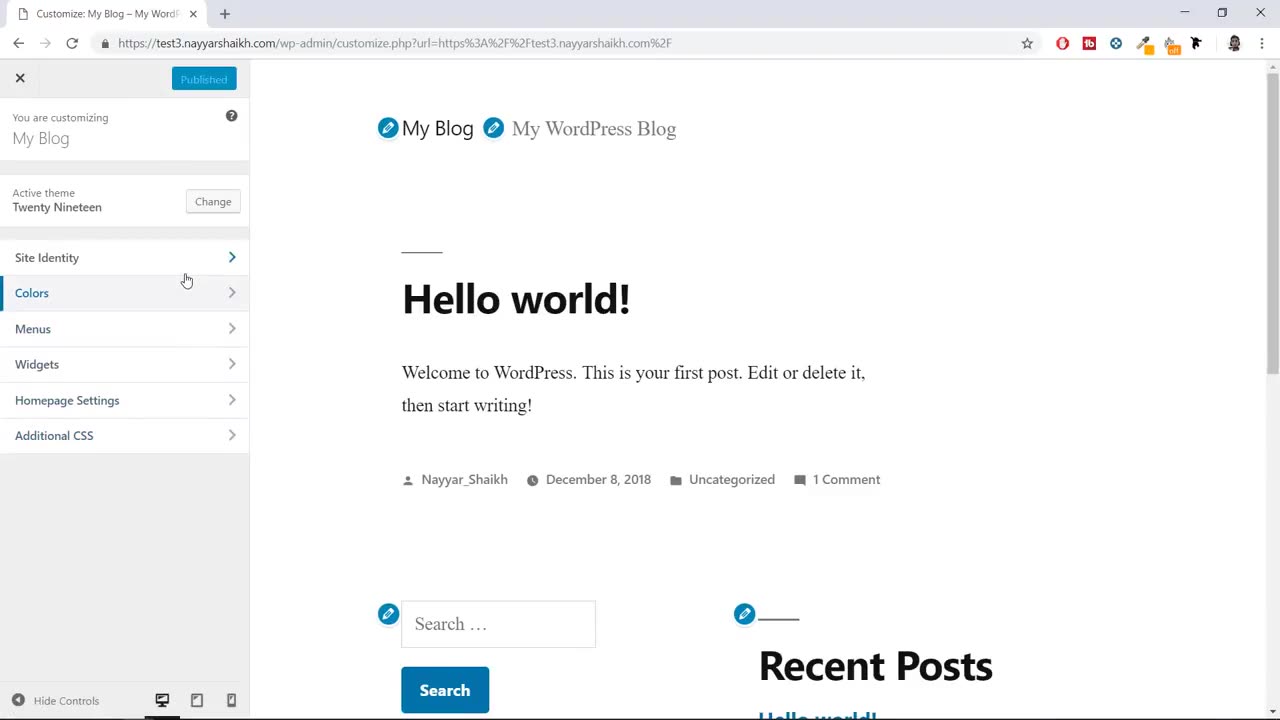
Task: Close the WordPress Customizer panel
Action: click(20, 78)
